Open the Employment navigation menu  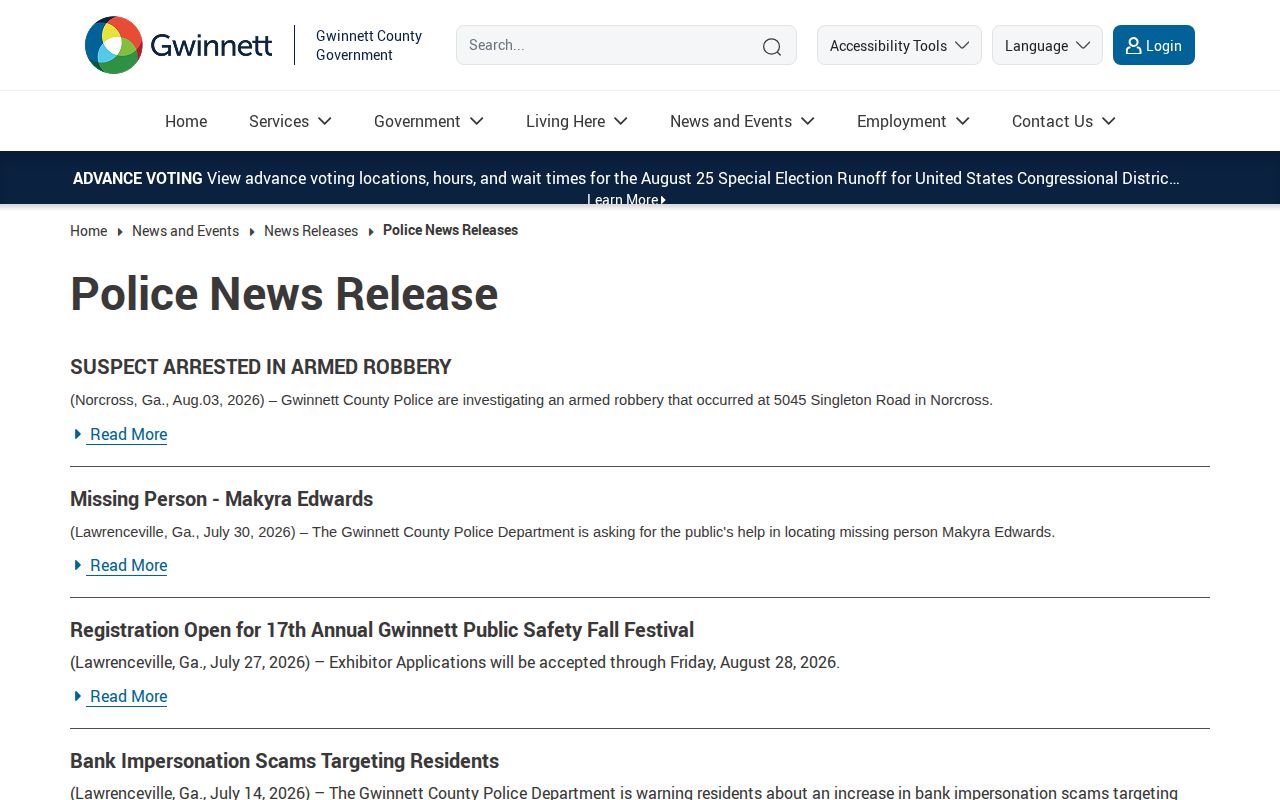tap(901, 121)
